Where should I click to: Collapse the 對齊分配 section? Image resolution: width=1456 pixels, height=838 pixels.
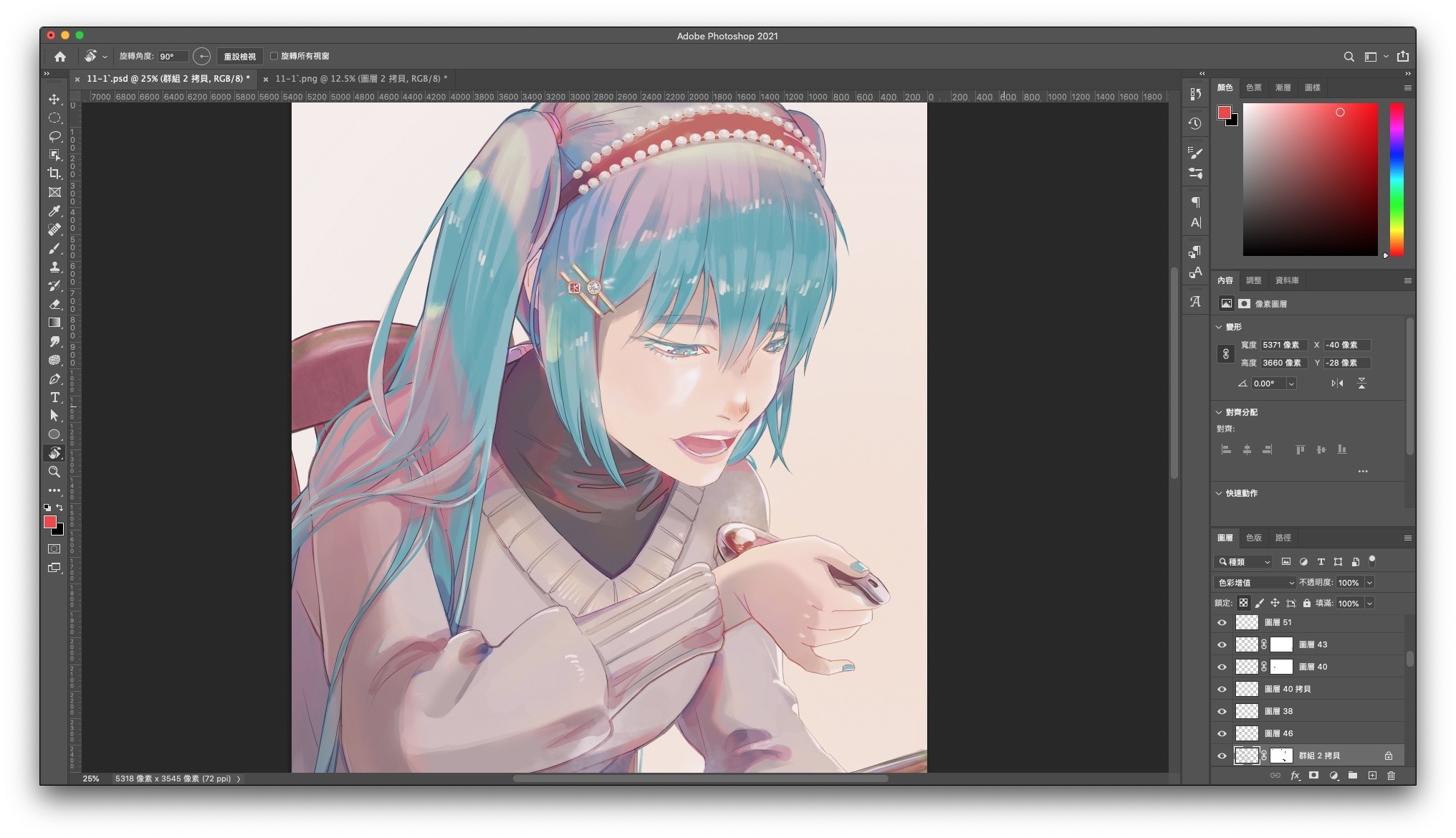1219,412
